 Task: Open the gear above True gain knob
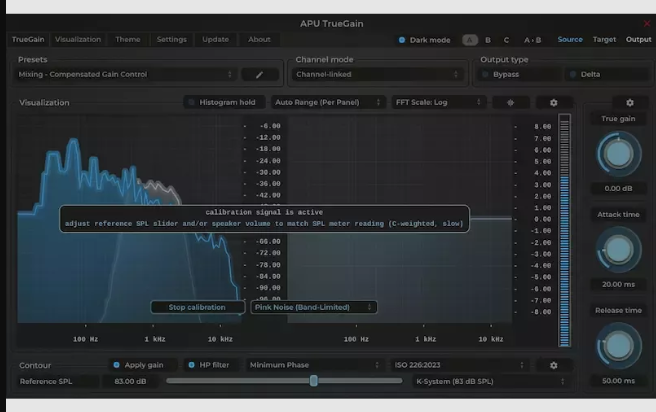click(630, 102)
